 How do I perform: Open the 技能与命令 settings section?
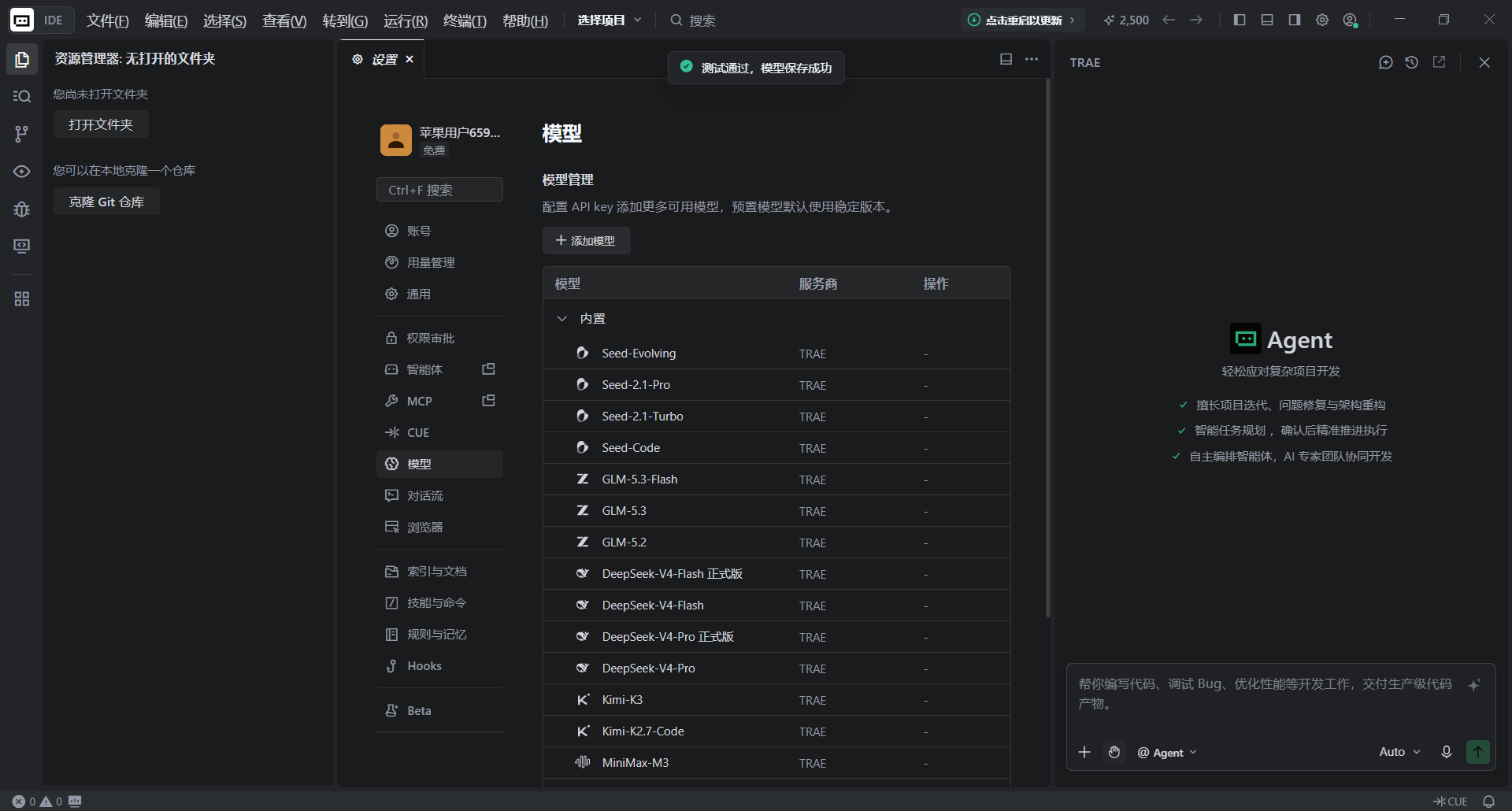tap(439, 602)
